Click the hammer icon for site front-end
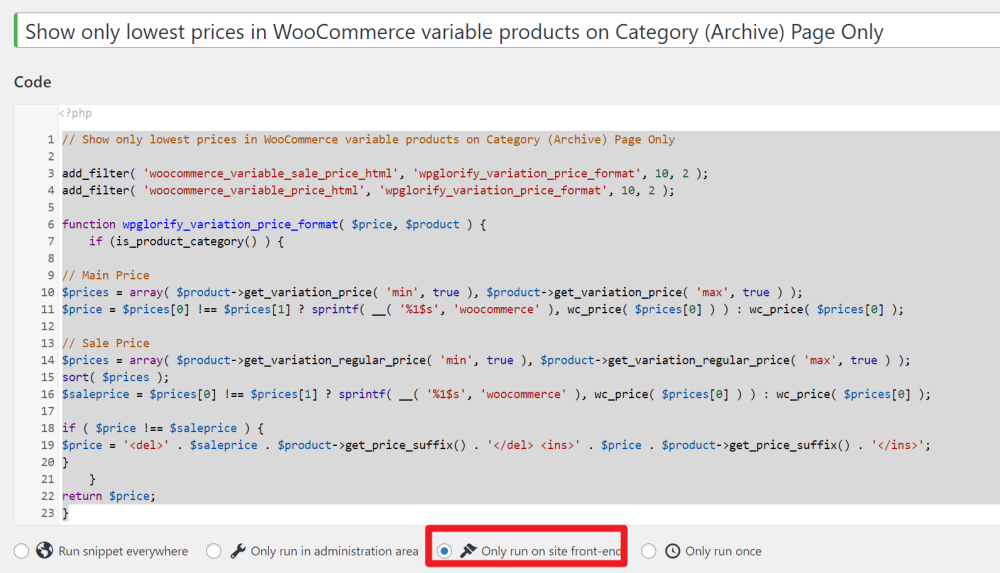Viewport: 1000px width, 573px height. tap(468, 550)
